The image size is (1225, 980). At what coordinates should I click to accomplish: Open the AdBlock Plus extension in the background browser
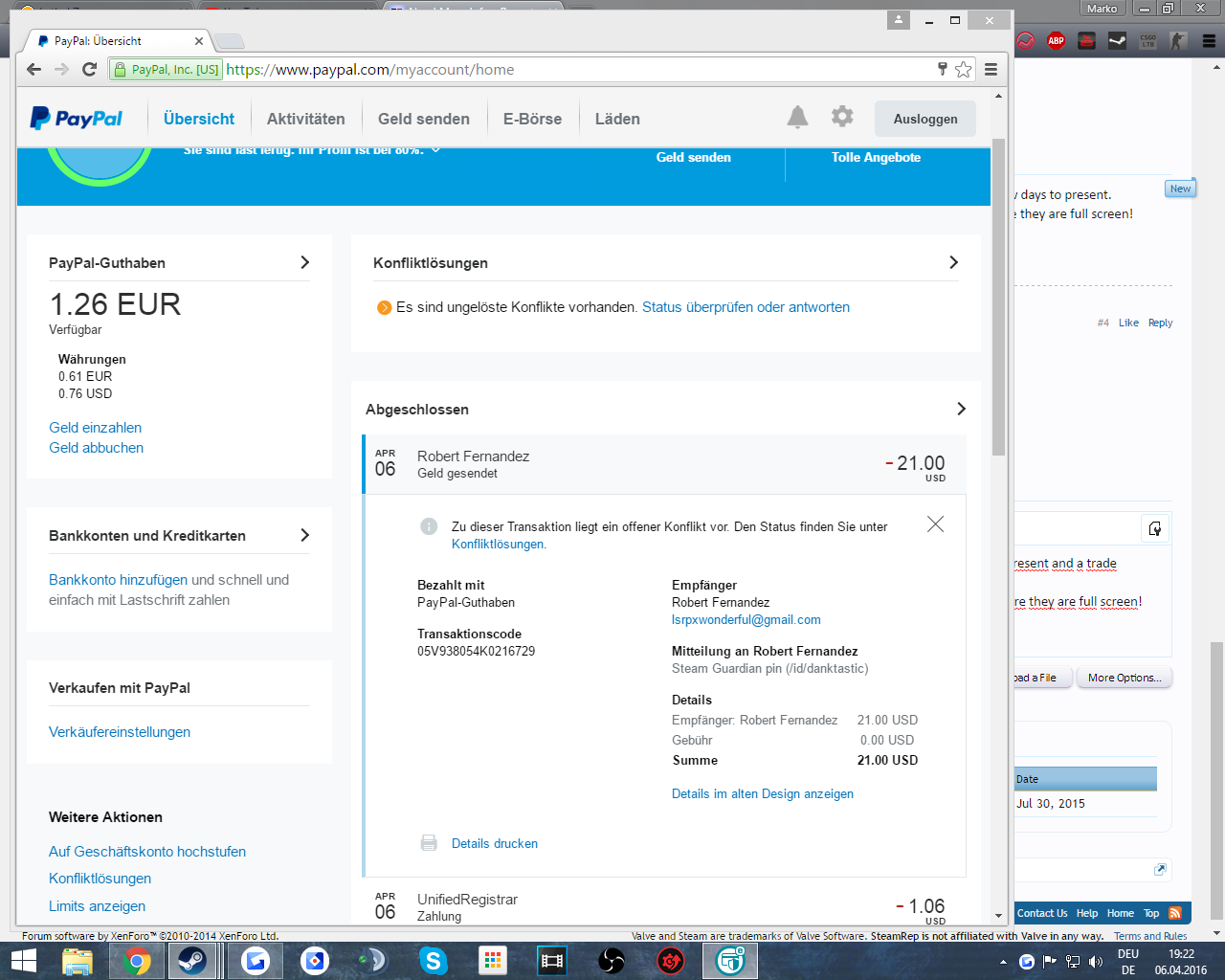click(x=1056, y=40)
